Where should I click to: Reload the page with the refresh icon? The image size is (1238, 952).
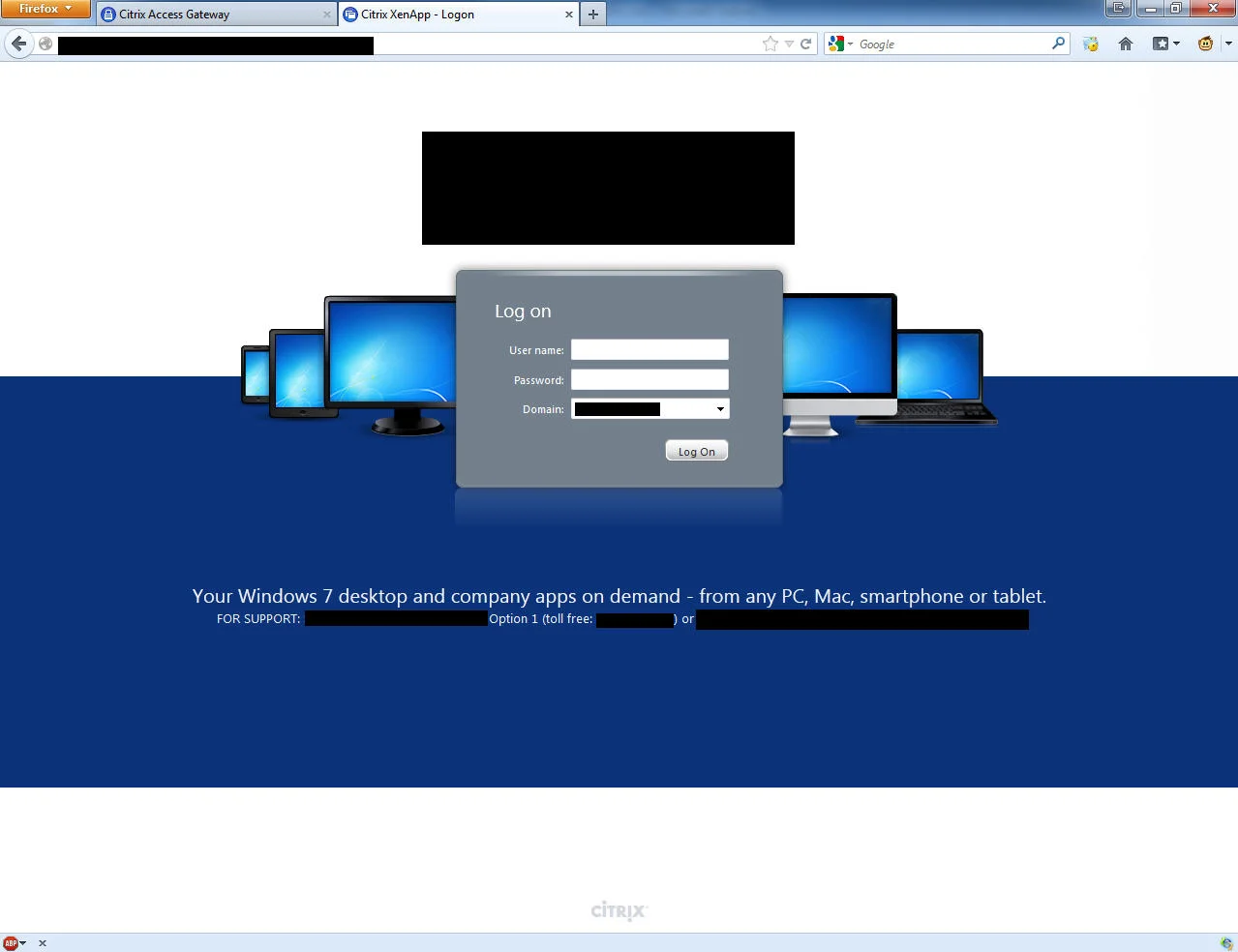pyautogui.click(x=805, y=44)
